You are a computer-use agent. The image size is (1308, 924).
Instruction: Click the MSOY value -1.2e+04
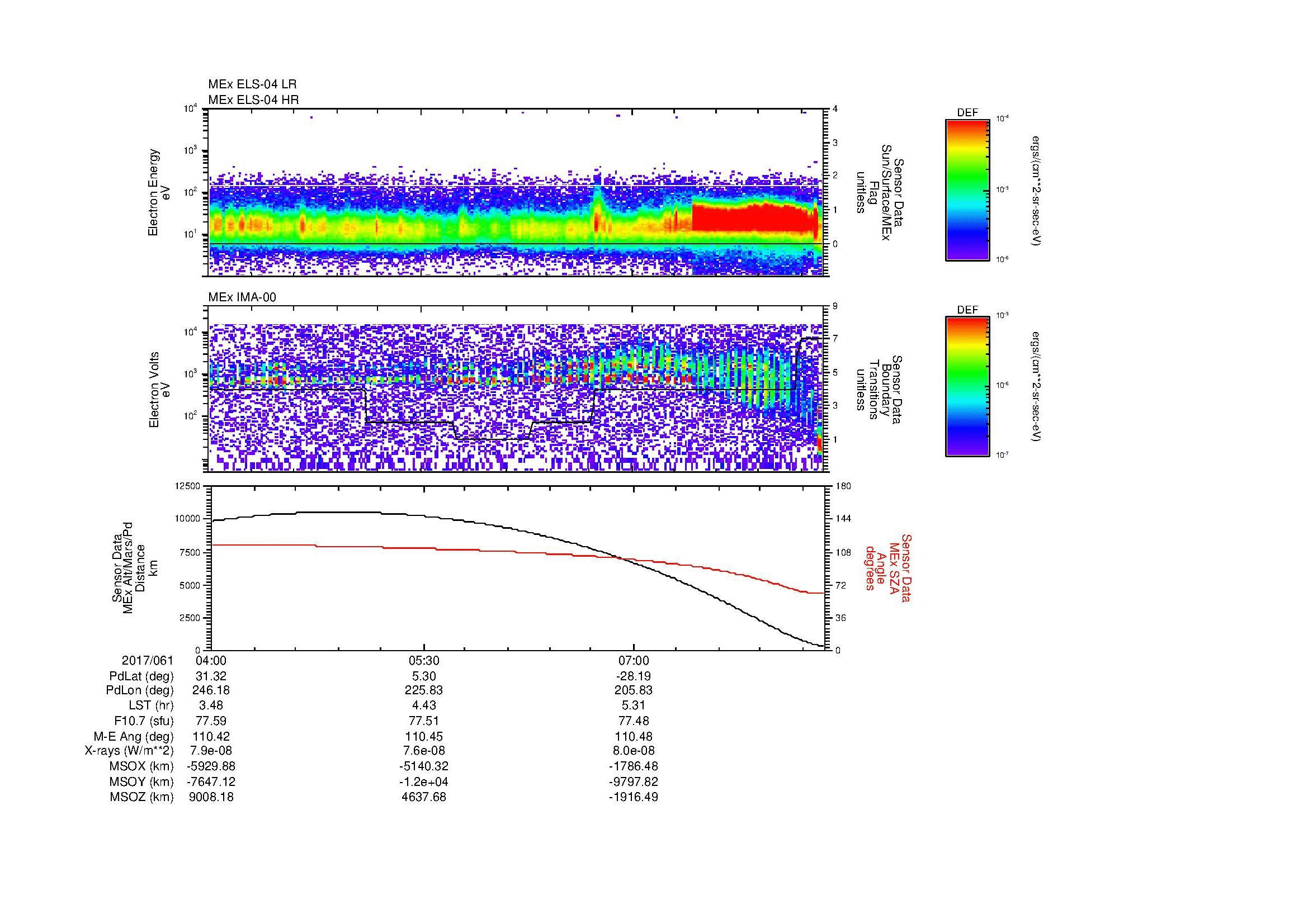tap(424, 781)
